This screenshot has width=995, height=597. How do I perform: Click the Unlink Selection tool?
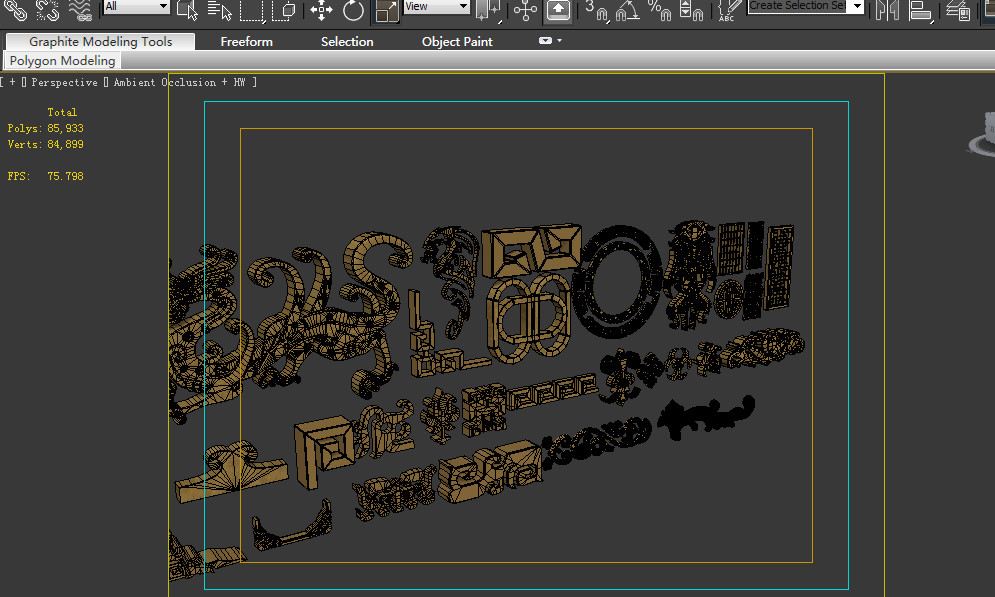click(x=47, y=10)
